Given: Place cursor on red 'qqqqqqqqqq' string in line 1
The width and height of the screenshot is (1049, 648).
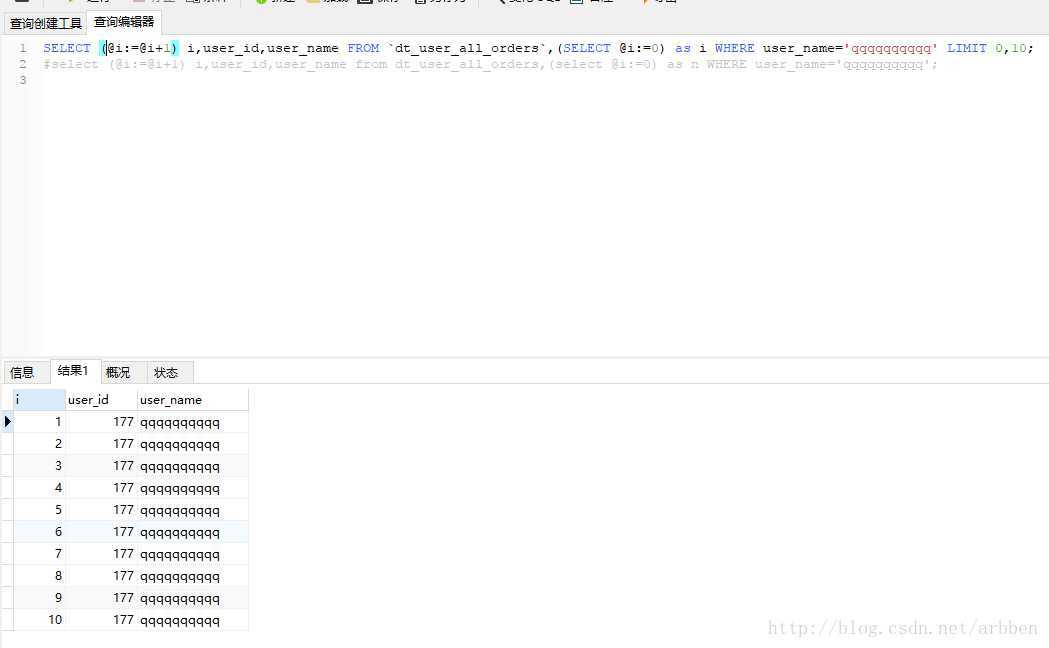Looking at the screenshot, I should [890, 48].
